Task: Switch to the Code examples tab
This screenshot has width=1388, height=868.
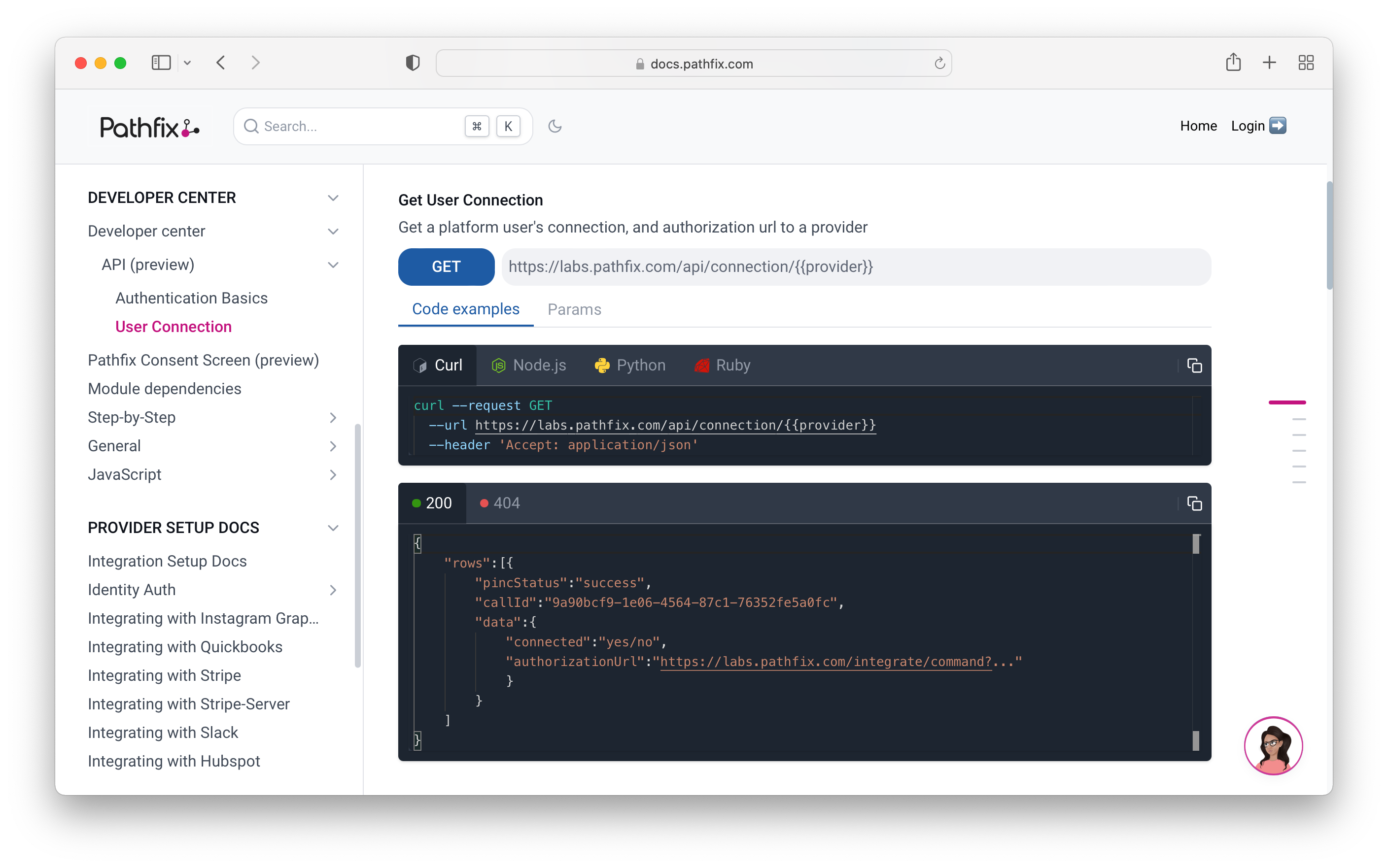Action: pyautogui.click(x=466, y=309)
